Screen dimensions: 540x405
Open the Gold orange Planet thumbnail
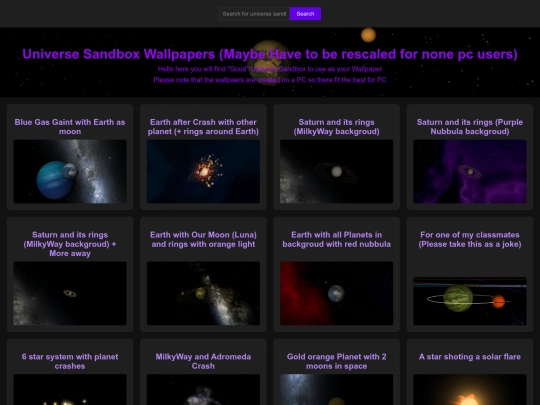[x=336, y=390]
